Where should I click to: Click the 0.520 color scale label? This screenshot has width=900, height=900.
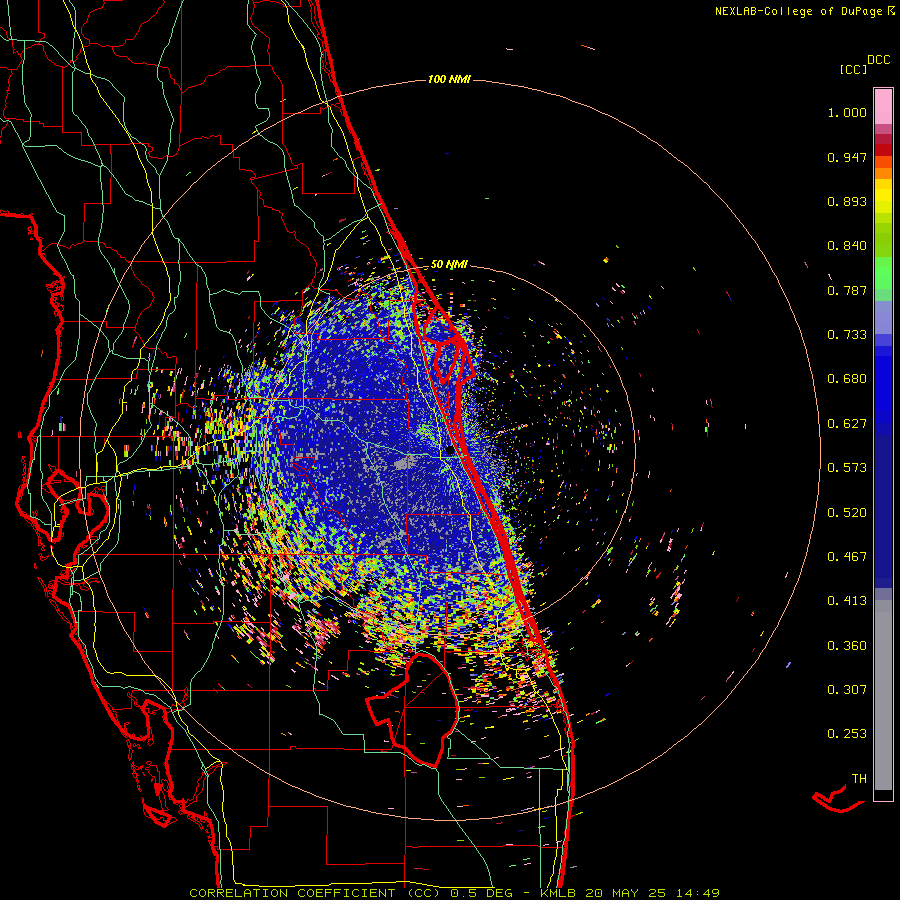[847, 512]
